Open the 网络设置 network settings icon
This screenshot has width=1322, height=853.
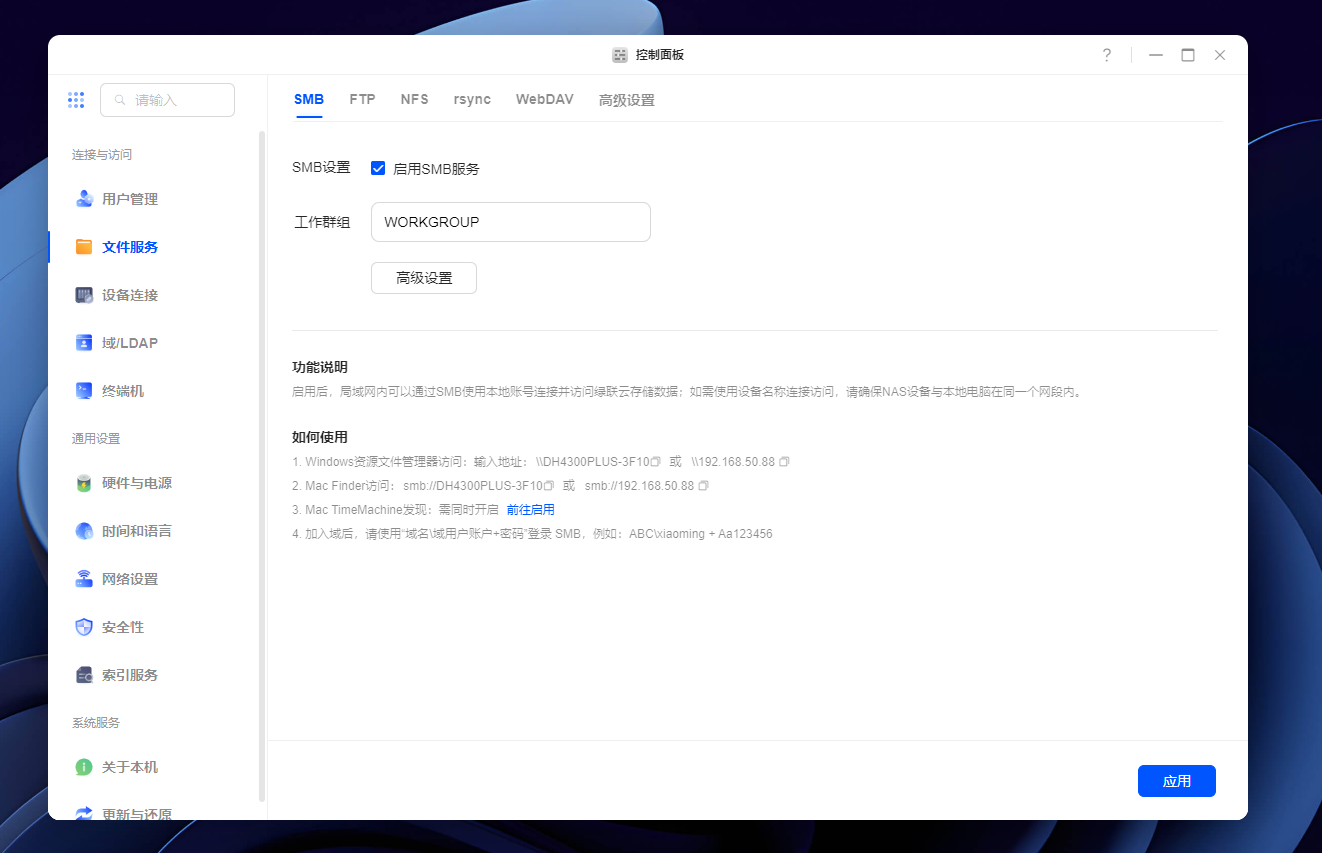point(85,579)
